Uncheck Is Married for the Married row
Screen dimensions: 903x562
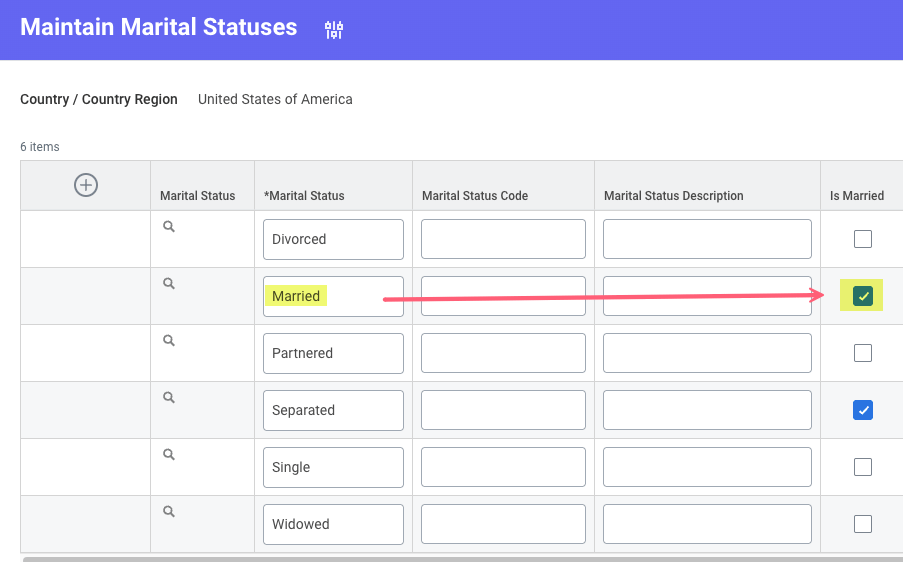[x=863, y=296]
